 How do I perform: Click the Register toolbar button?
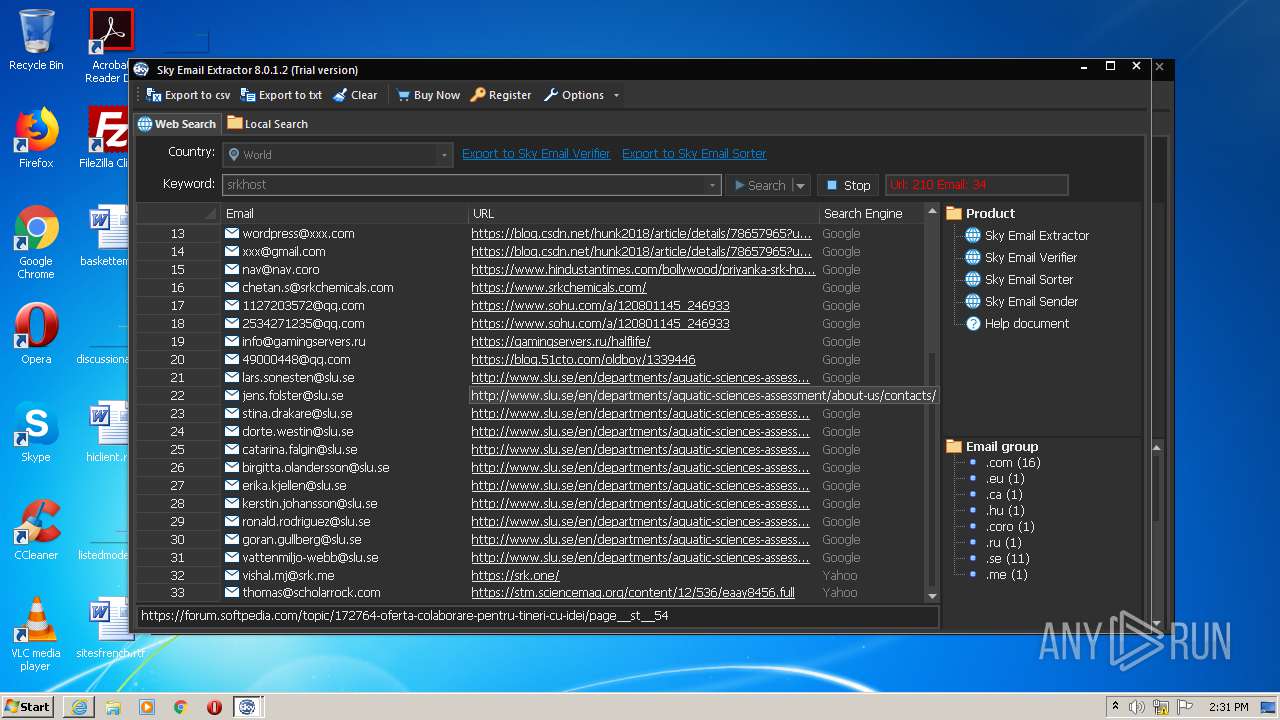click(x=501, y=95)
